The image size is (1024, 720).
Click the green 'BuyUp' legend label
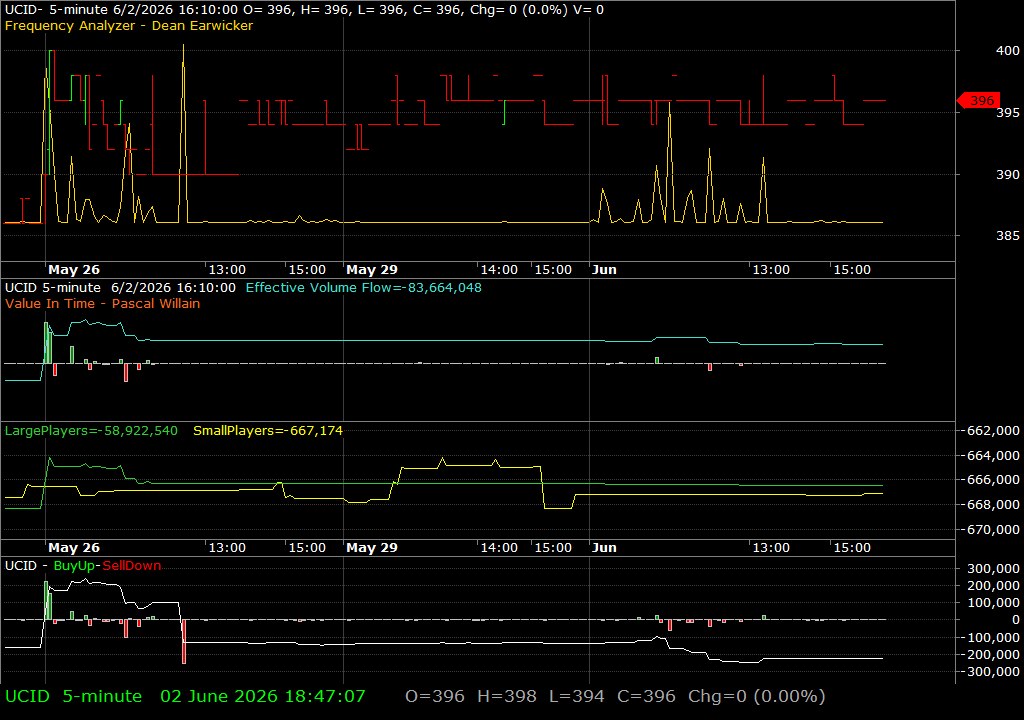(x=74, y=566)
